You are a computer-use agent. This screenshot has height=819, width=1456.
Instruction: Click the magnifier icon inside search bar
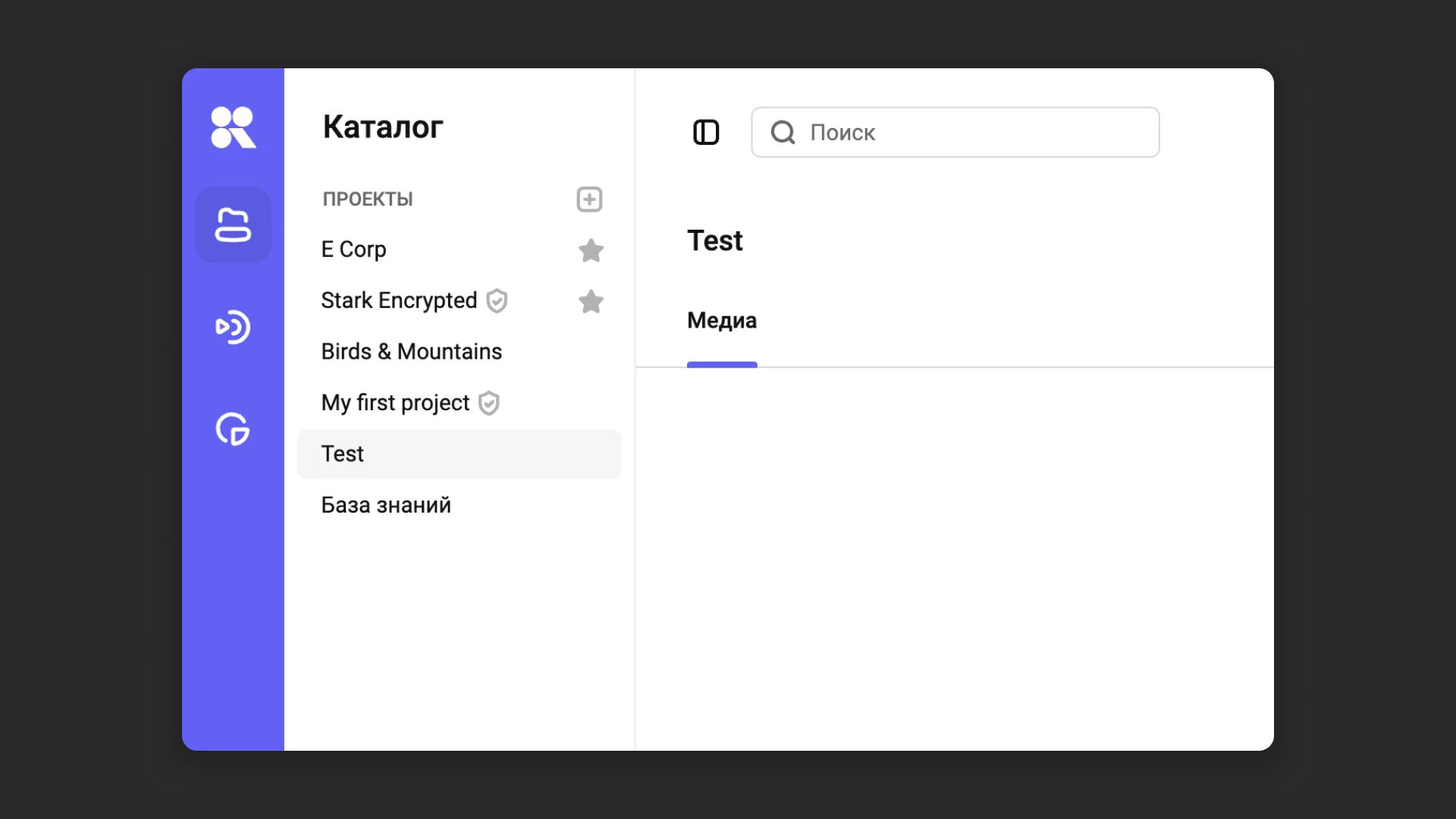click(783, 132)
